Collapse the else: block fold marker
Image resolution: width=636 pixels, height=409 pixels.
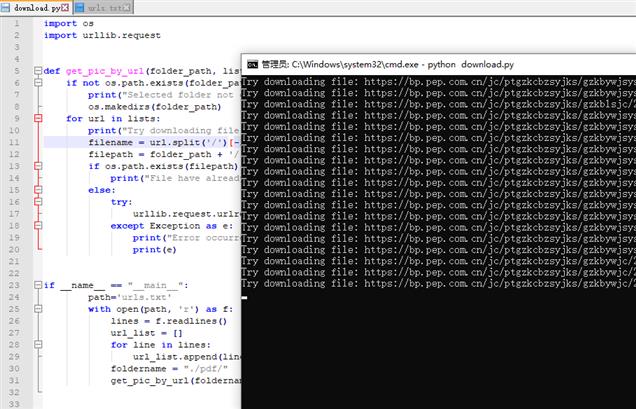coord(38,190)
